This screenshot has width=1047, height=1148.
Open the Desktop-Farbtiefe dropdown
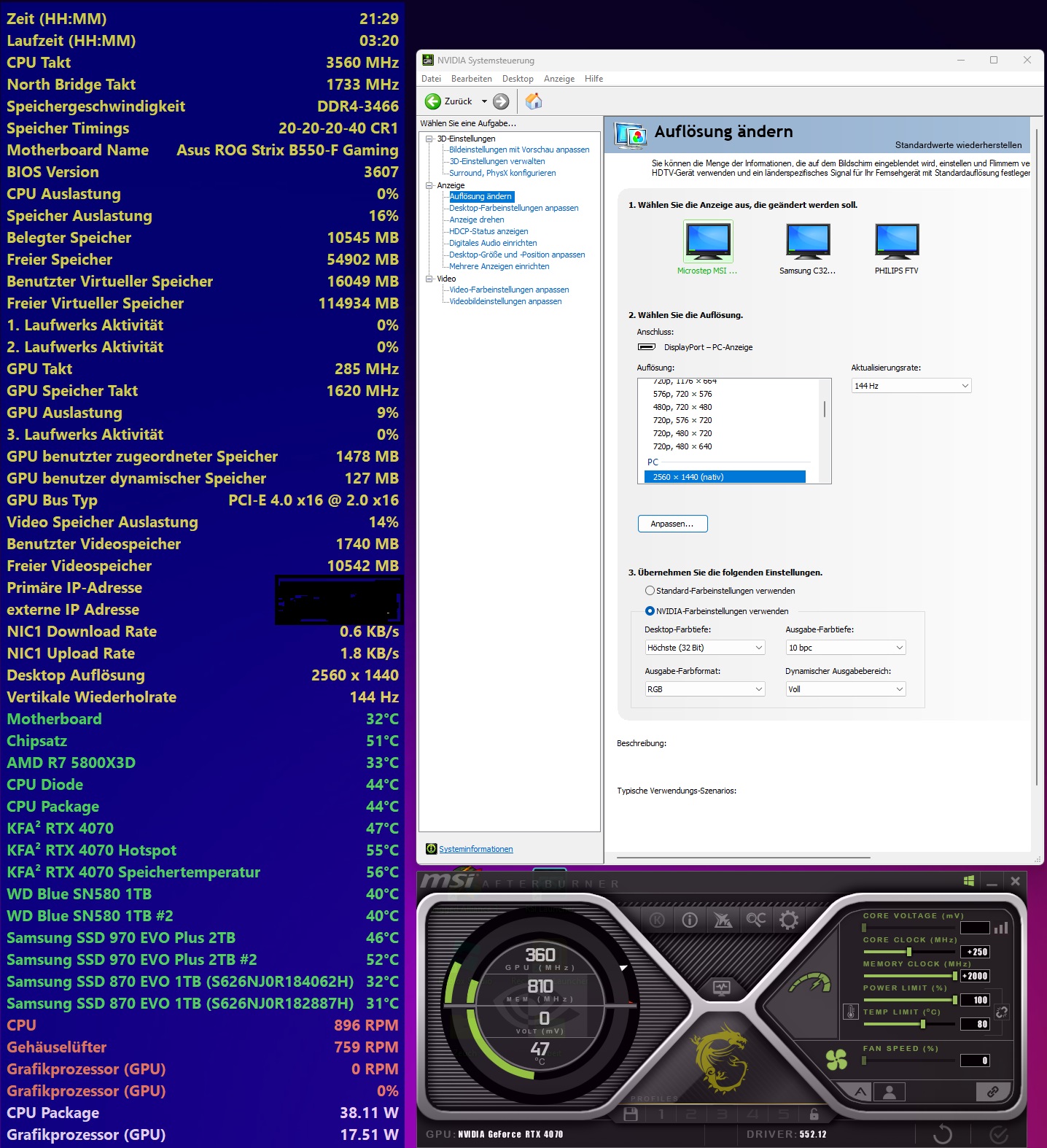[705, 648]
